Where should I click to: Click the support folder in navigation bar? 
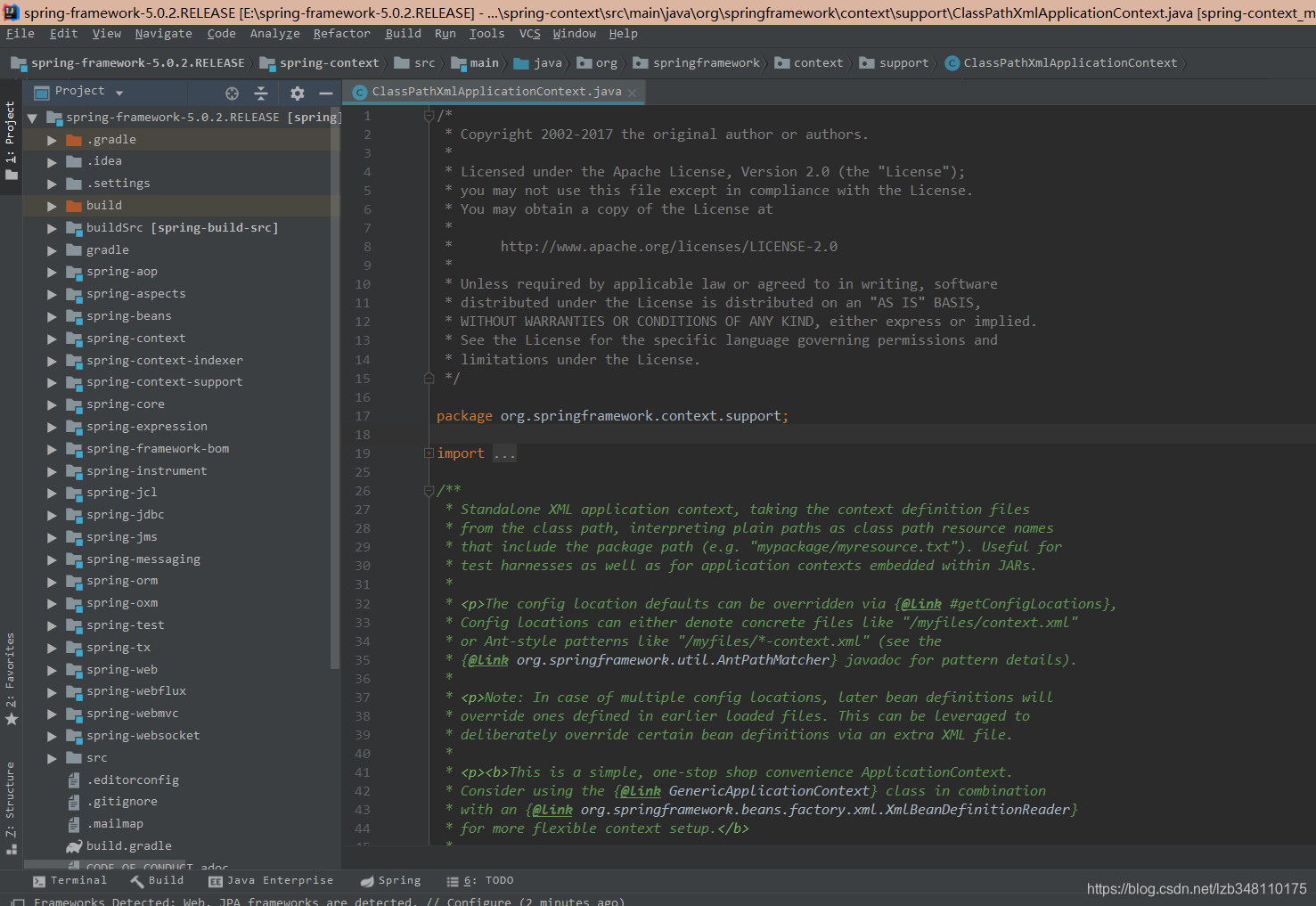coord(895,63)
